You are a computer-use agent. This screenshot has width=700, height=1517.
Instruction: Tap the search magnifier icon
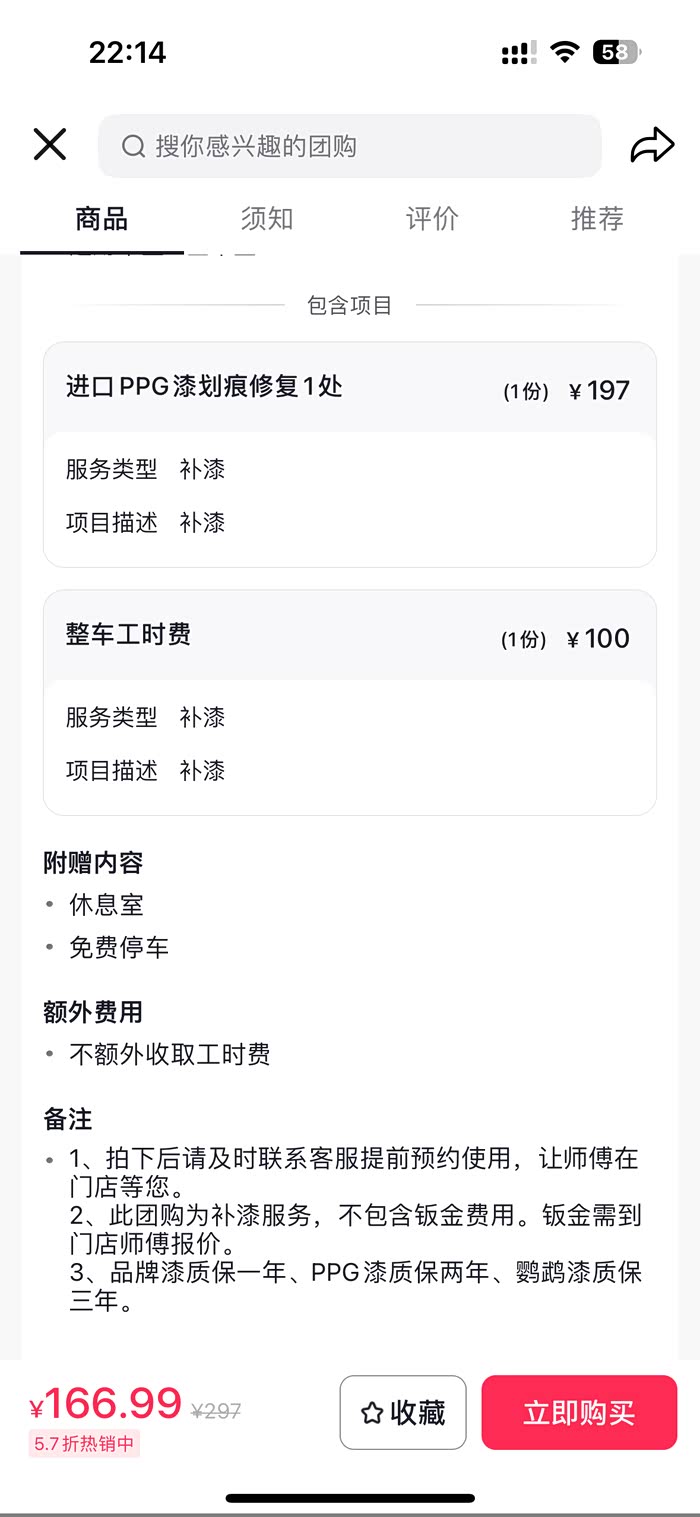click(x=133, y=147)
